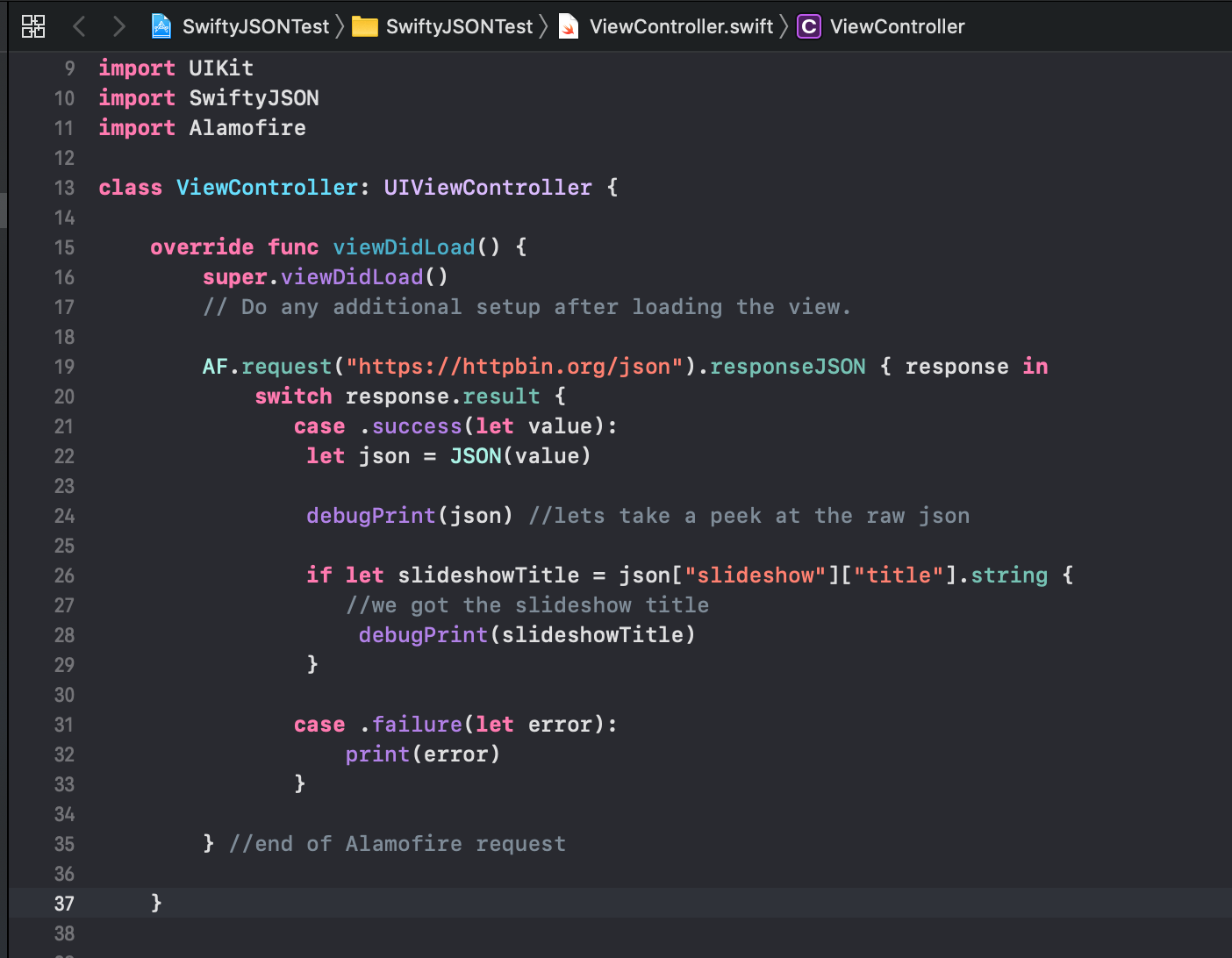Open SwiftyJSONTest project breadcrumb

pos(255,26)
